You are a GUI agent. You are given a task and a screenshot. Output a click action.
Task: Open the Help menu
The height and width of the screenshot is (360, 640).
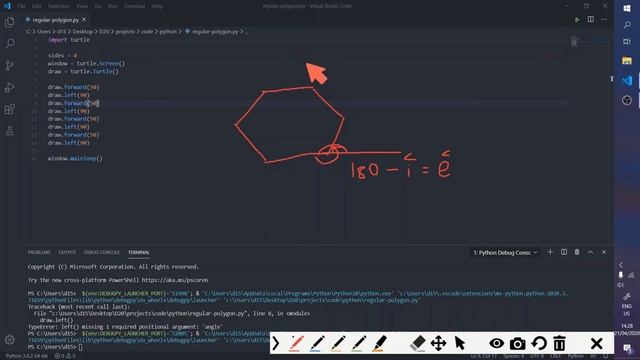(x=157, y=6)
